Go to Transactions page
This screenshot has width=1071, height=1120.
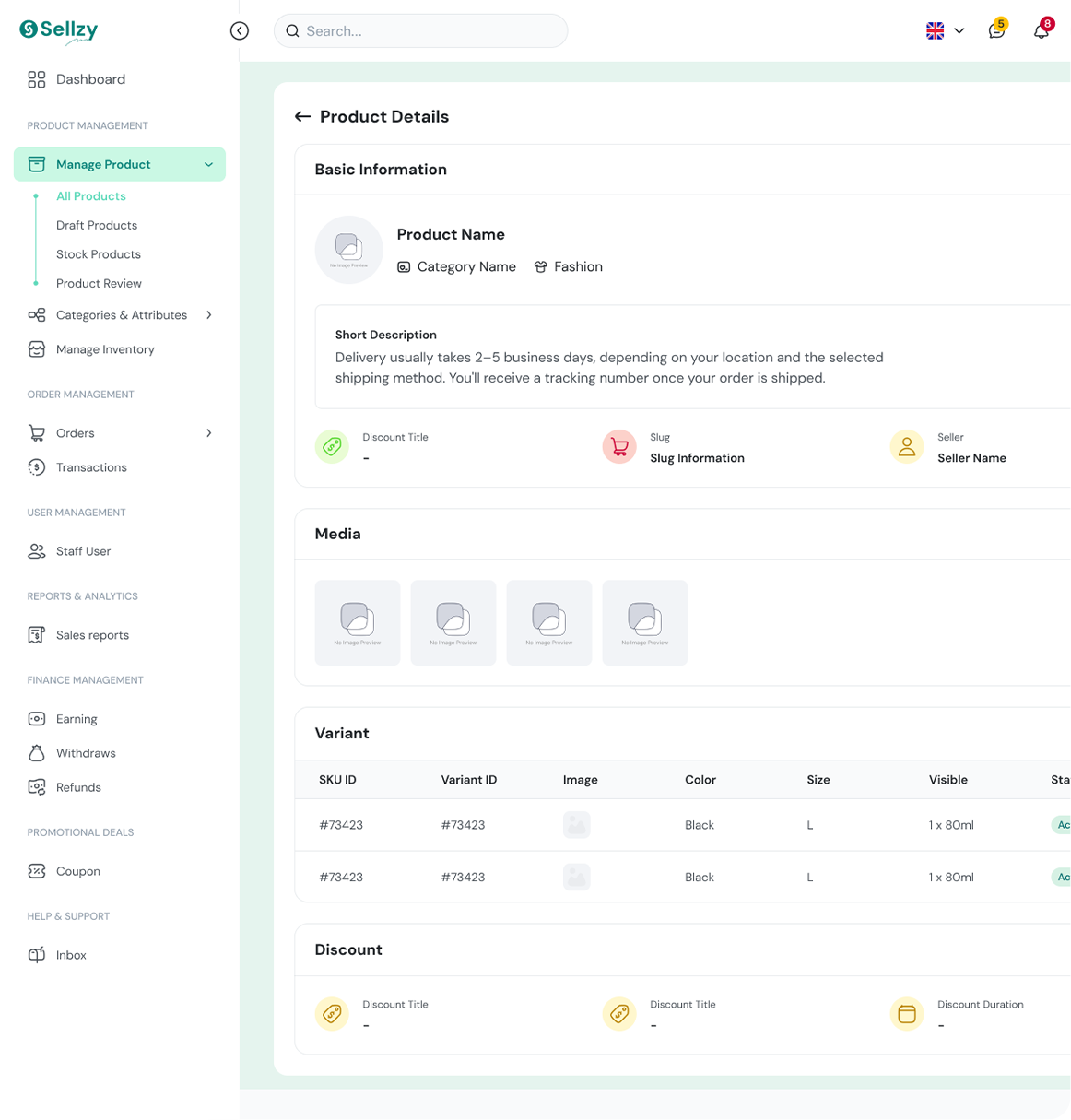(91, 467)
